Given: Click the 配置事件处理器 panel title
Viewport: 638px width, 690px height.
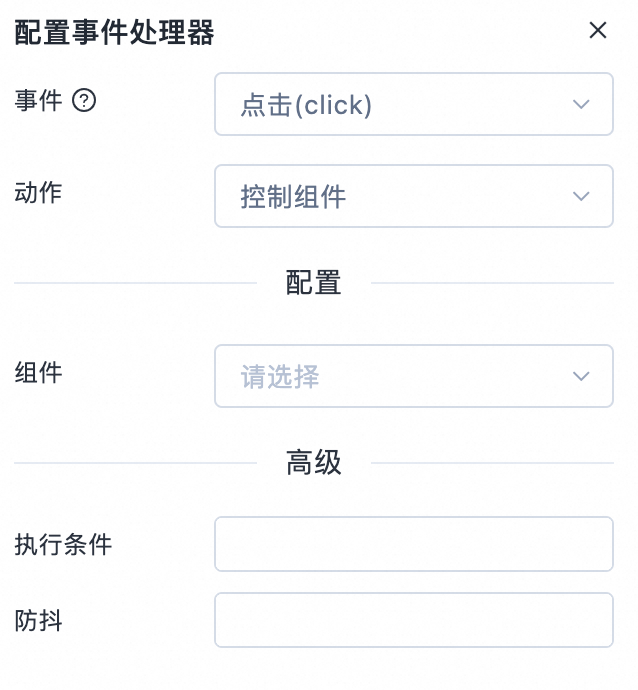Looking at the screenshot, I should pos(114,33).
